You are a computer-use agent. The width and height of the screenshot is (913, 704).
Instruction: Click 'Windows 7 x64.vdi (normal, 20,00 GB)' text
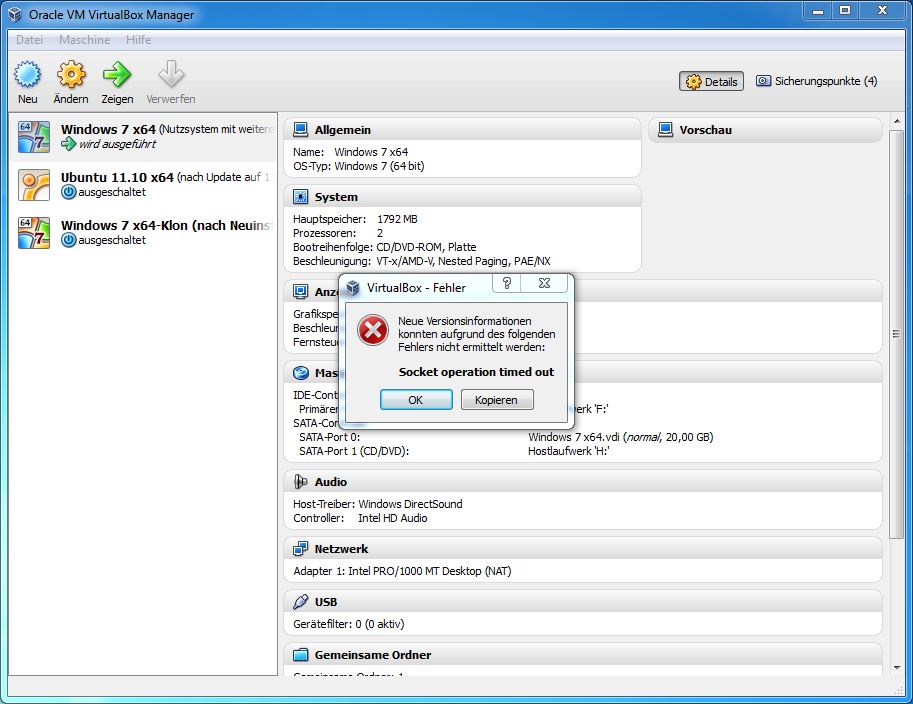pyautogui.click(x=621, y=437)
